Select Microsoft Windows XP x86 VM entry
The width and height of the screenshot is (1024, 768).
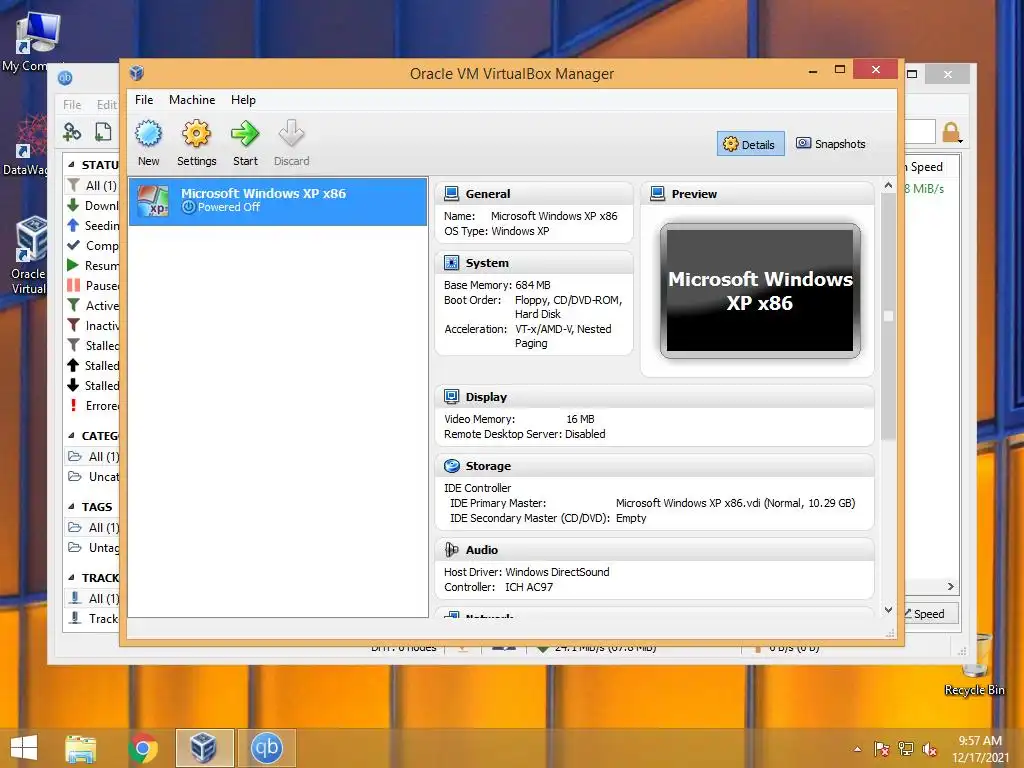(x=278, y=201)
